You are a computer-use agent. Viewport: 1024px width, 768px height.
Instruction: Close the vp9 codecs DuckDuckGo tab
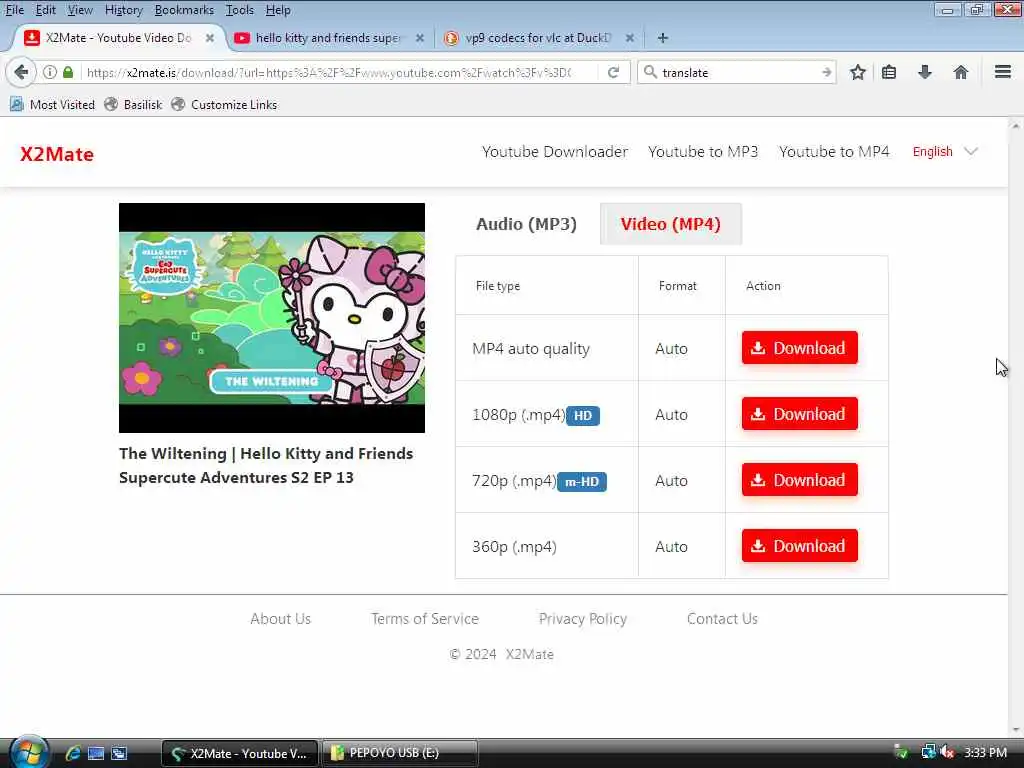pyautogui.click(x=630, y=38)
